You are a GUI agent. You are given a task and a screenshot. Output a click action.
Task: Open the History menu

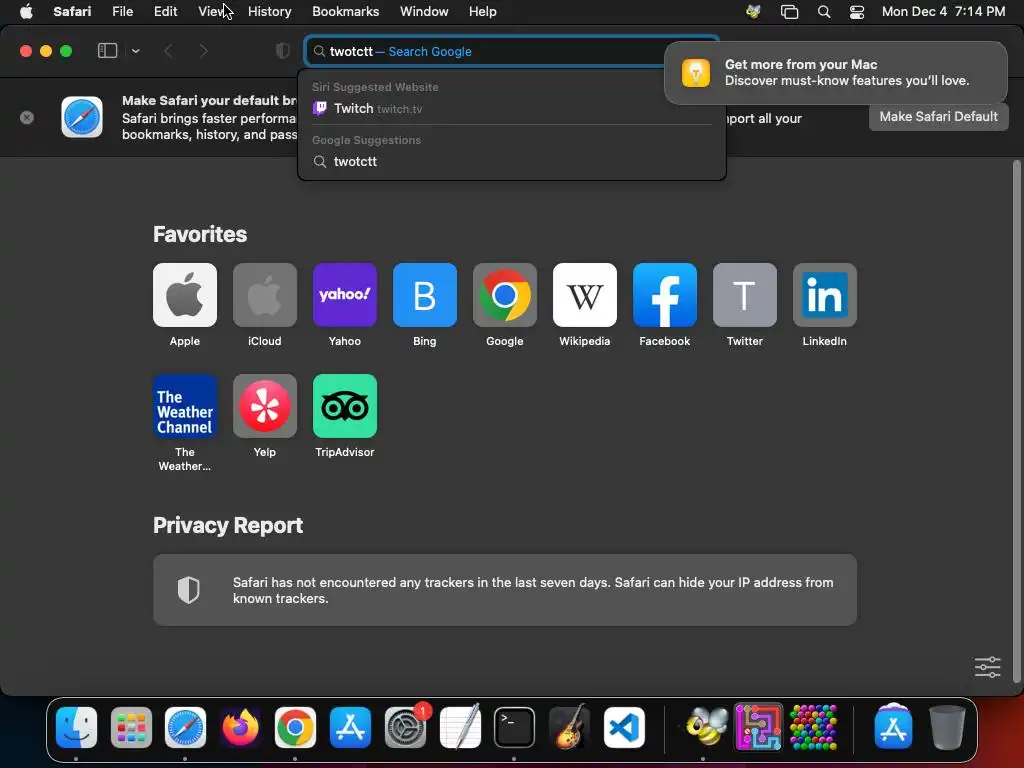pos(269,11)
